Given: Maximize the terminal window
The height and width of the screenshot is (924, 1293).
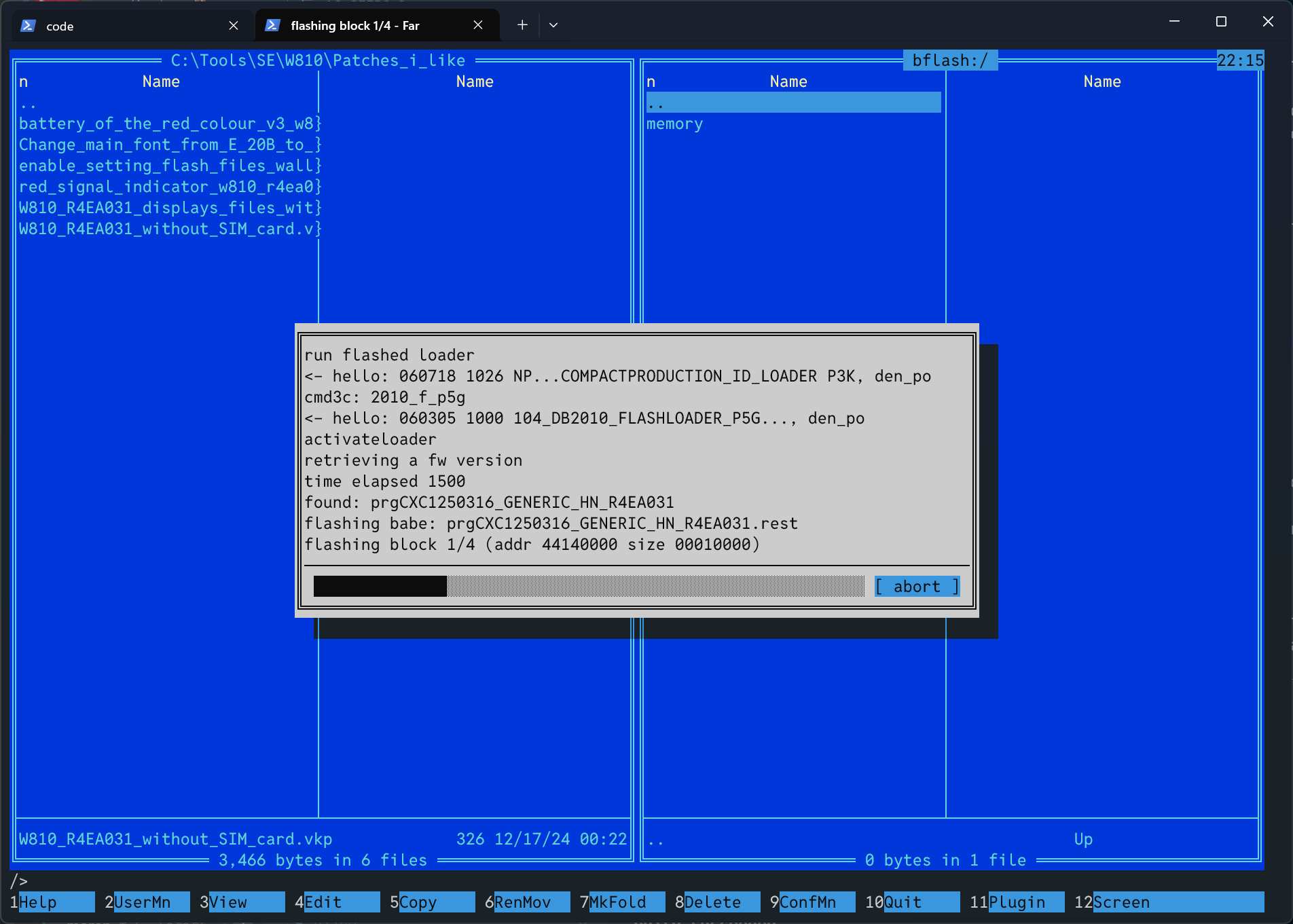Looking at the screenshot, I should tap(1221, 22).
